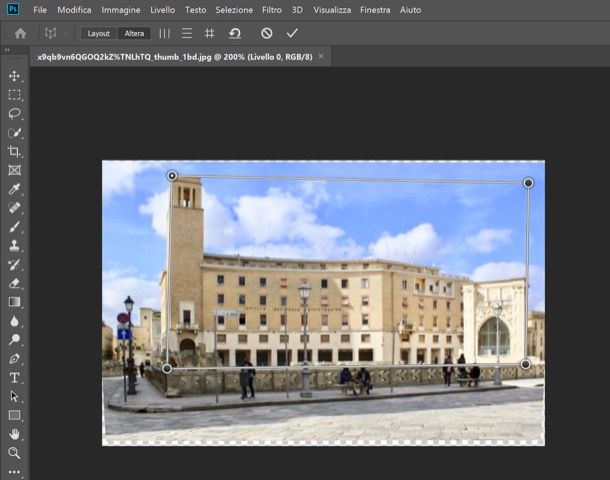610x480 pixels.
Task: Select the Lasso tool
Action: (14, 114)
